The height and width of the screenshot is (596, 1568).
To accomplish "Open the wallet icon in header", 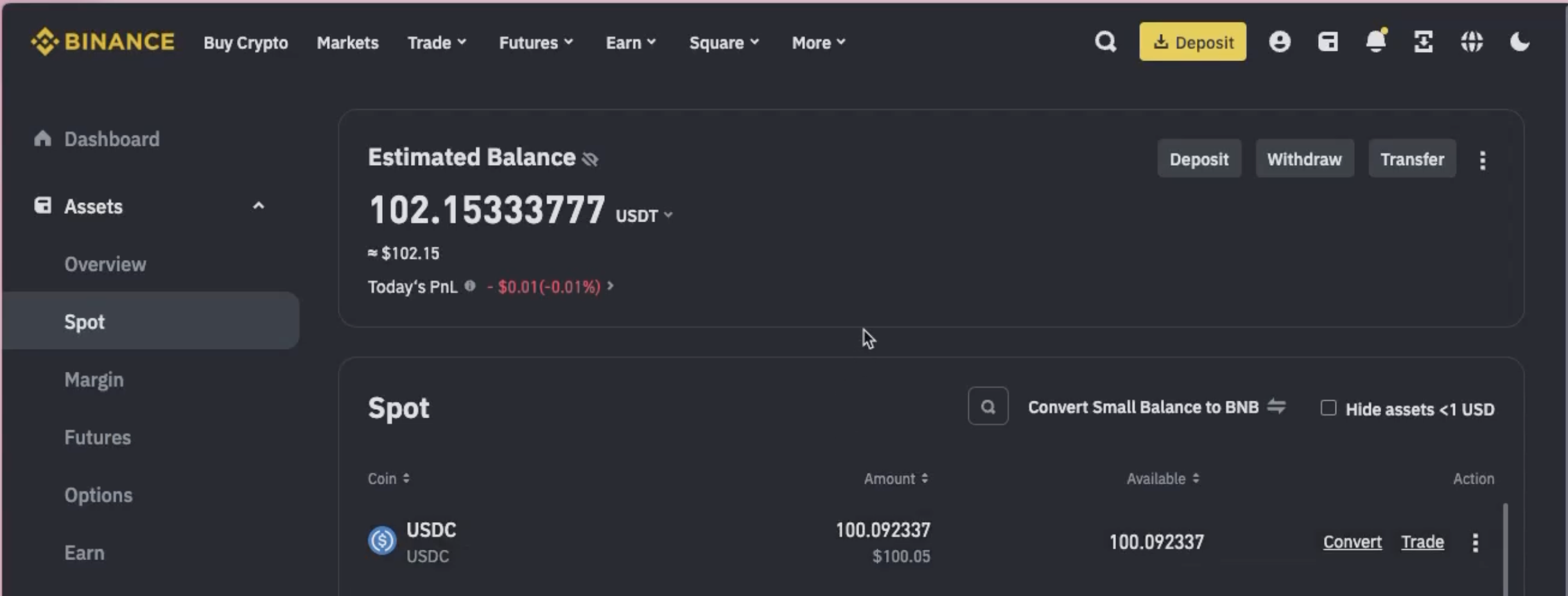I will [x=1328, y=42].
